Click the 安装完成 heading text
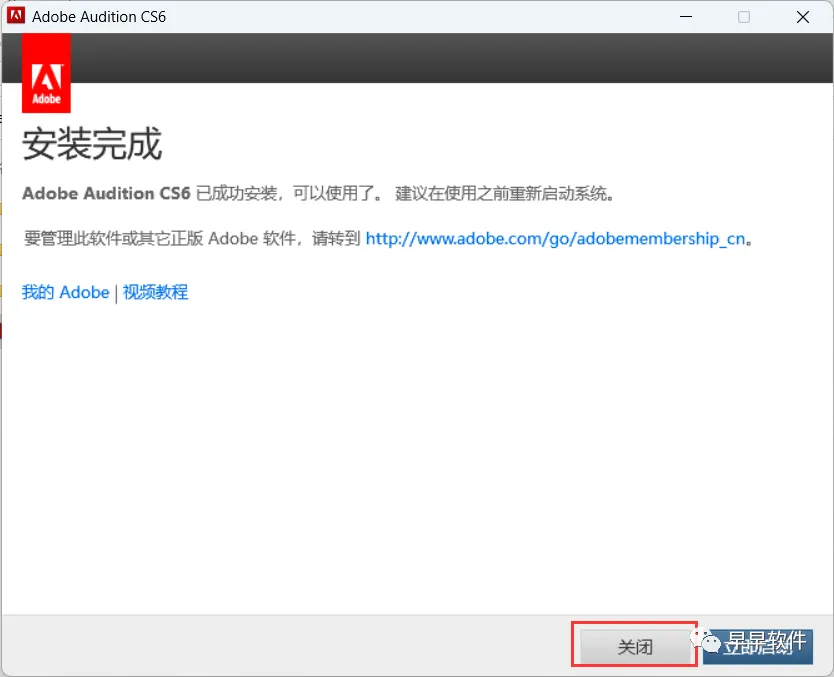The image size is (834, 677). (x=91, y=144)
